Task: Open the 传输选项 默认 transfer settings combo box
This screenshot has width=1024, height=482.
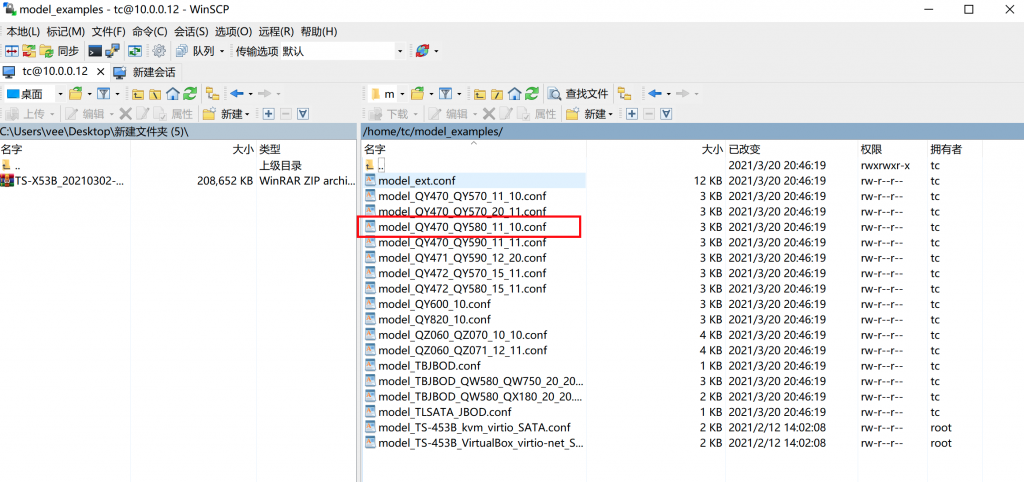Action: point(342,51)
